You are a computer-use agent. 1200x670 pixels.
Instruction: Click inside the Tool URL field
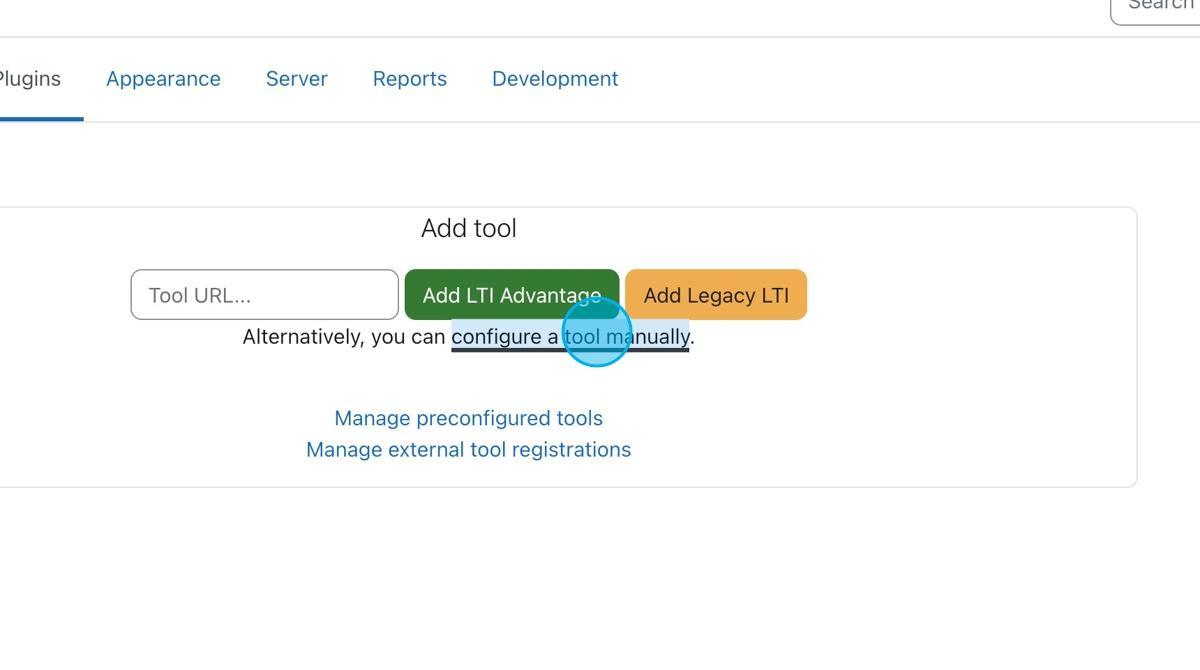[264, 294]
